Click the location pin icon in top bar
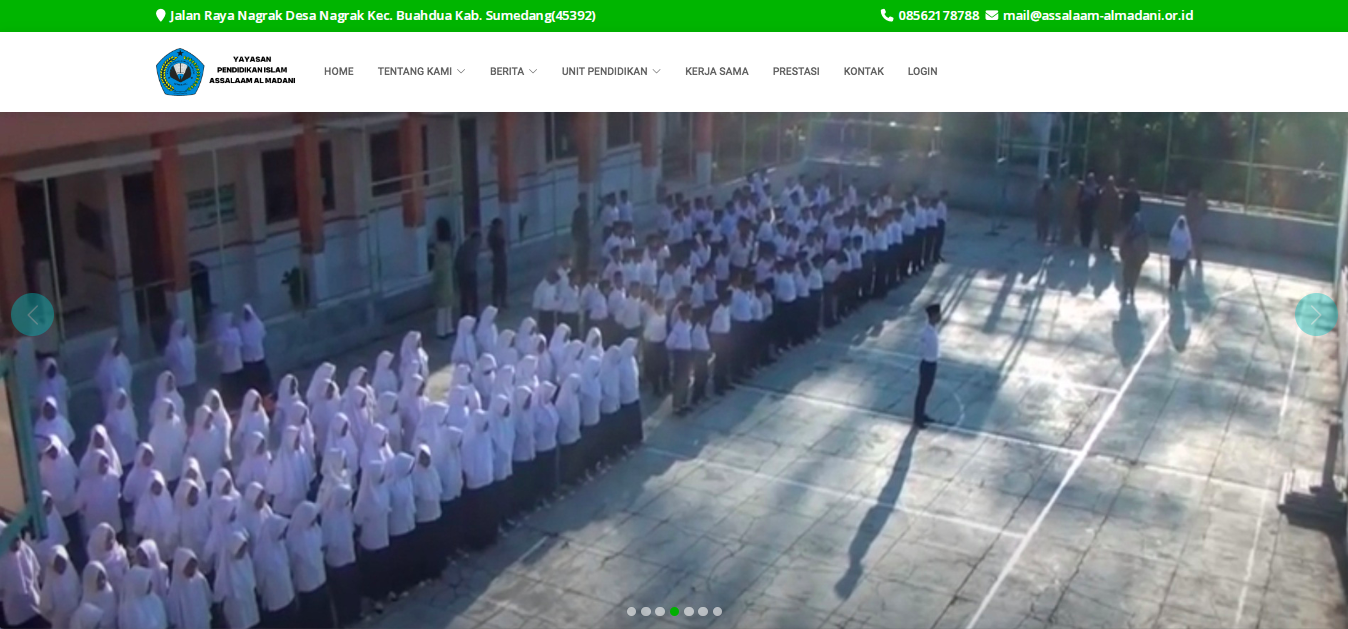Viewport: 1348px width, 629px height. (x=160, y=16)
